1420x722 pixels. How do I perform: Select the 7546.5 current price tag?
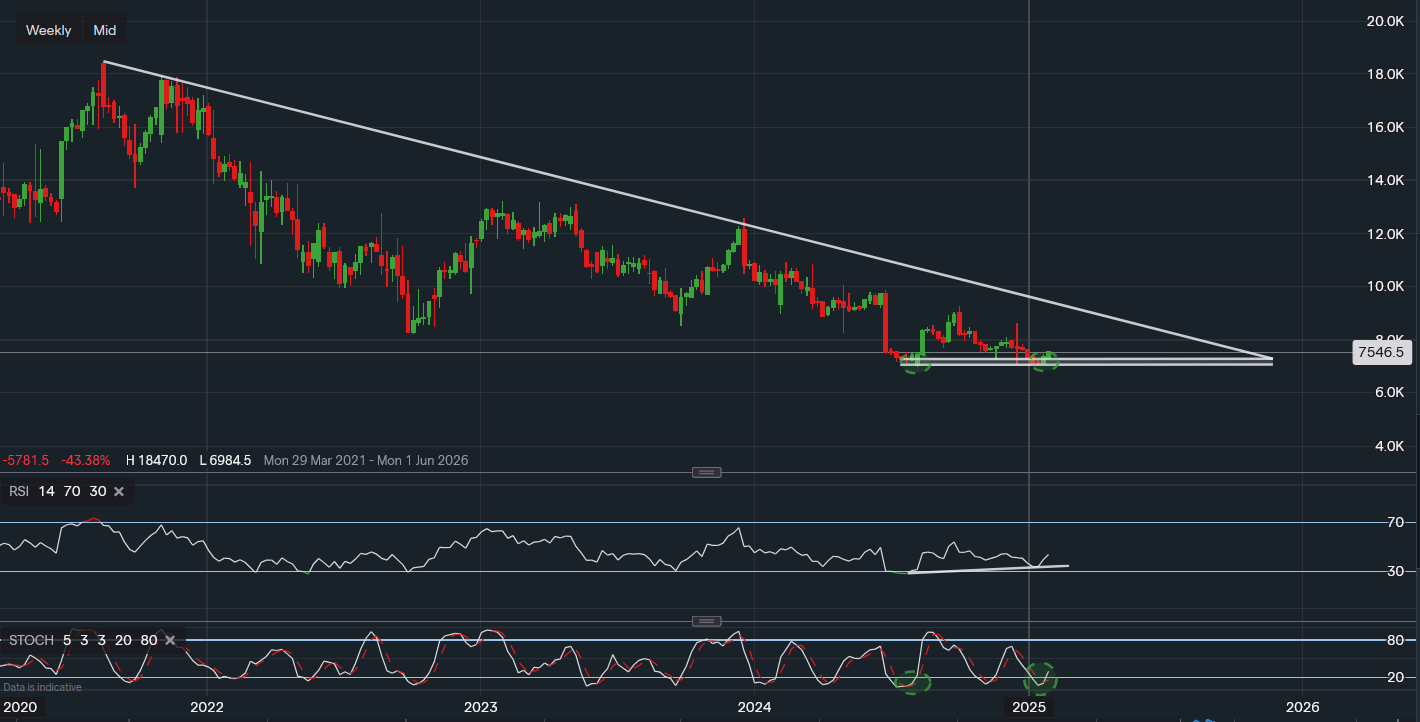pos(1381,352)
